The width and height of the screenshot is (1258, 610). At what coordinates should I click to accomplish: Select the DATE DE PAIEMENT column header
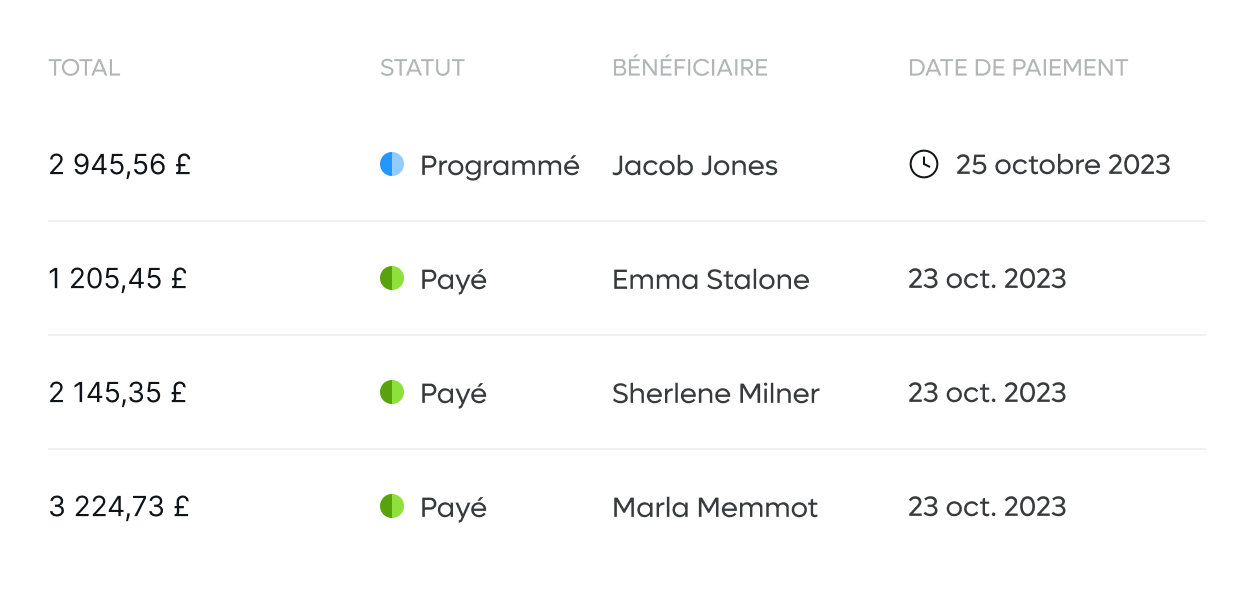click(x=1018, y=68)
